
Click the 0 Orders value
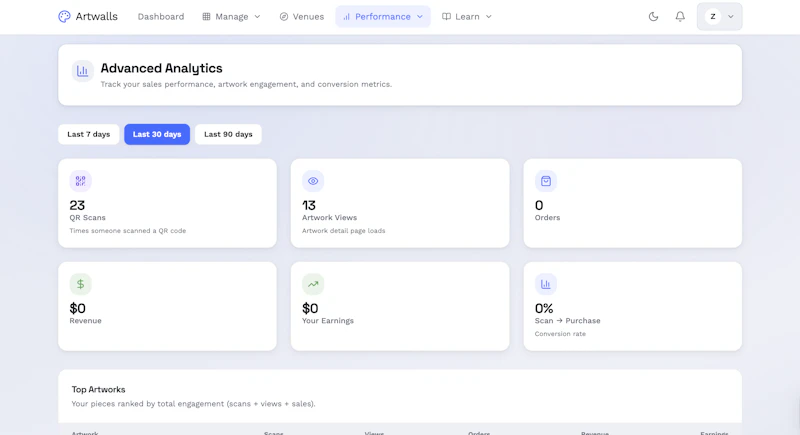[539, 205]
